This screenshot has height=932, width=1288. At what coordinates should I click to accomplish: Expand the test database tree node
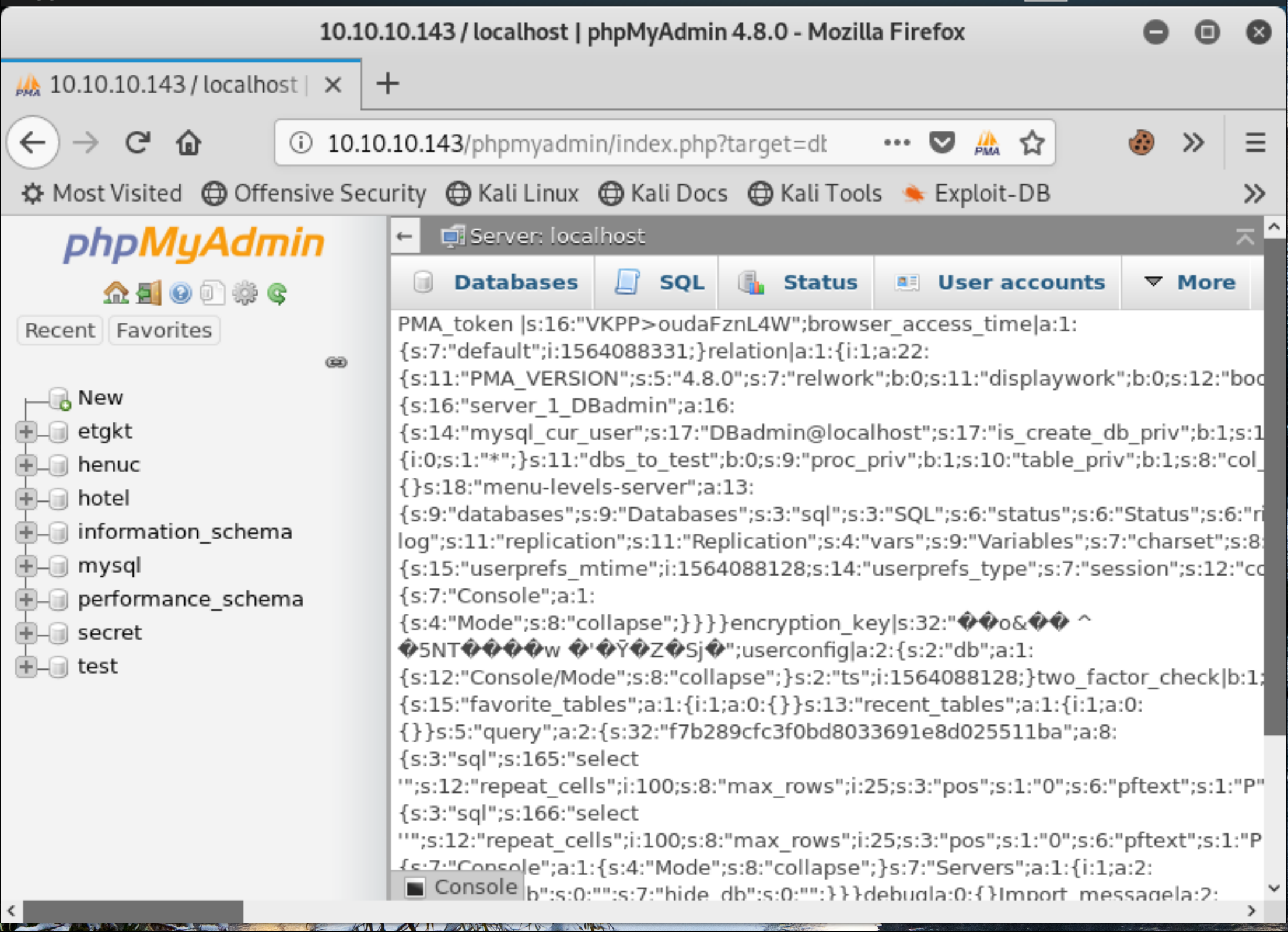(26, 667)
